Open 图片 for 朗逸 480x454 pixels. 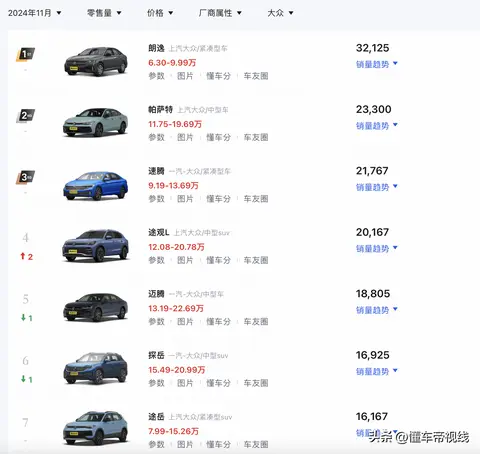(185, 76)
